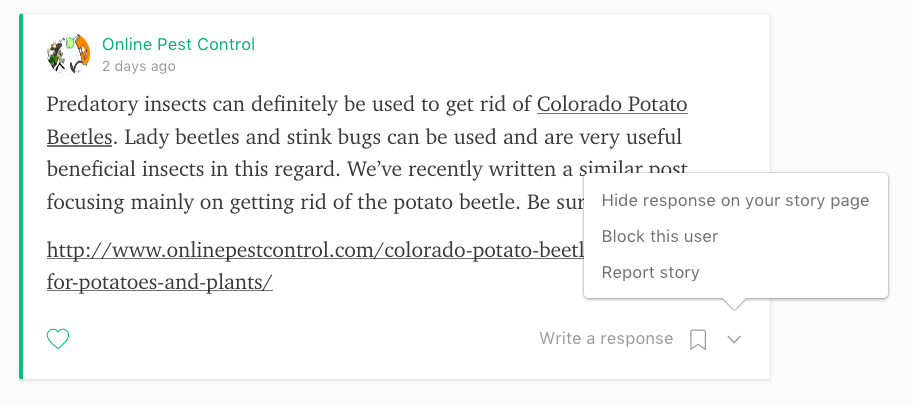Open the Online Pest Control author name

(178, 44)
